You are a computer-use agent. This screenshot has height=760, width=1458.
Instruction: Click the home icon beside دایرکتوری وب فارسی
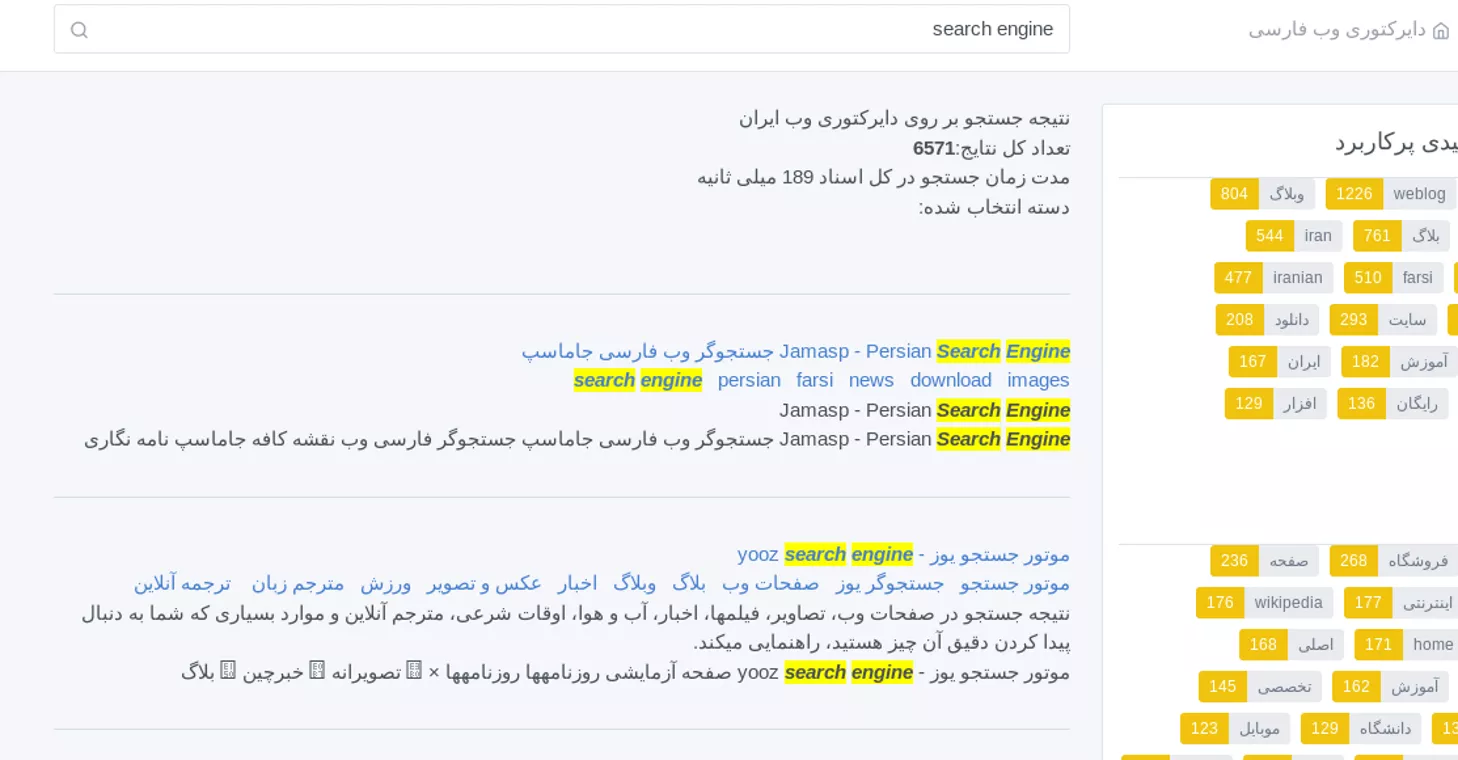coord(1441,30)
